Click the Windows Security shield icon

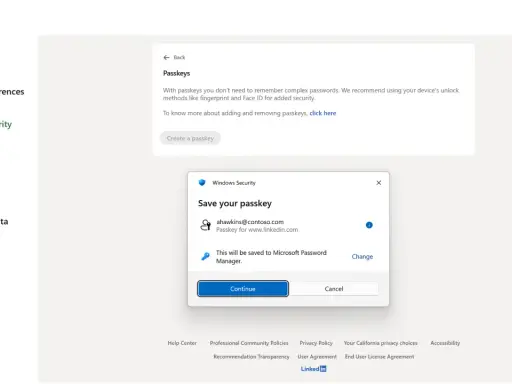point(202,183)
